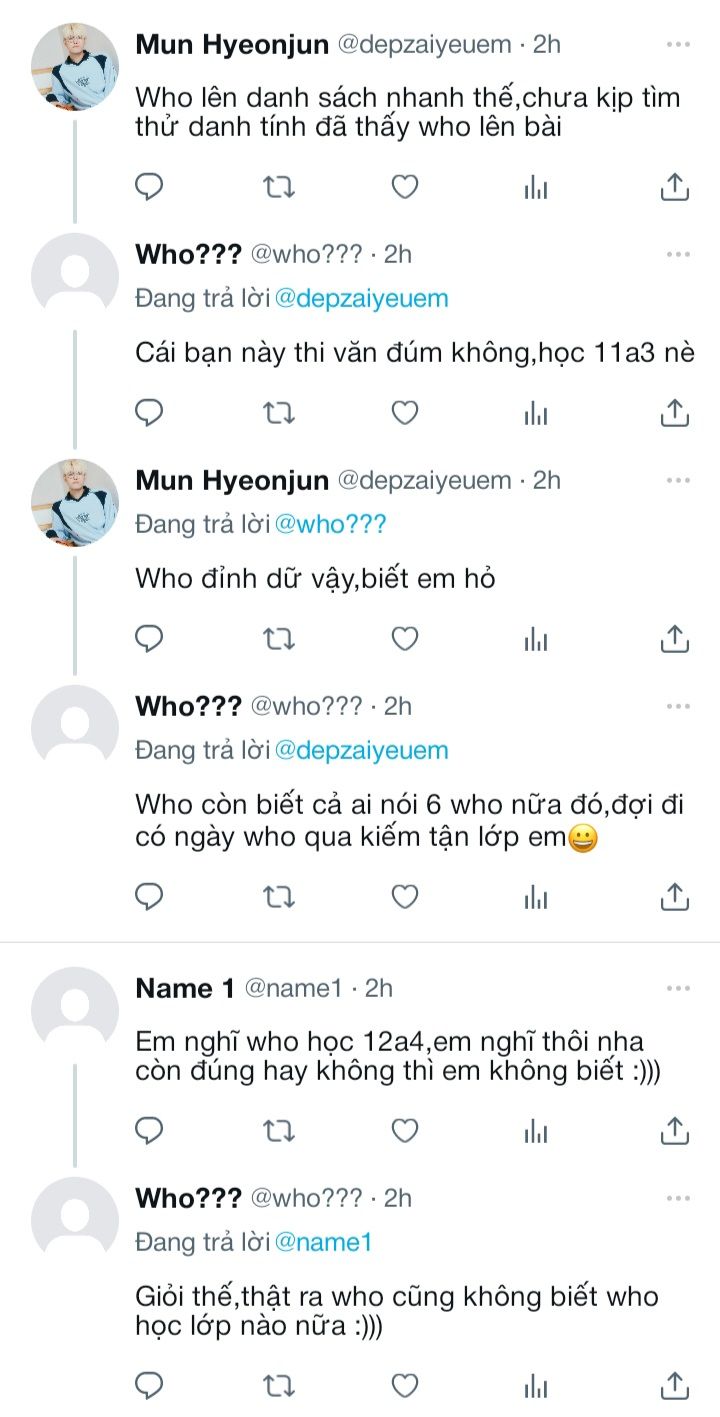Image resolution: width=720 pixels, height=1417 pixels.
Task: Reply to the tweet with grinning emoji
Action: pyautogui.click(x=149, y=897)
